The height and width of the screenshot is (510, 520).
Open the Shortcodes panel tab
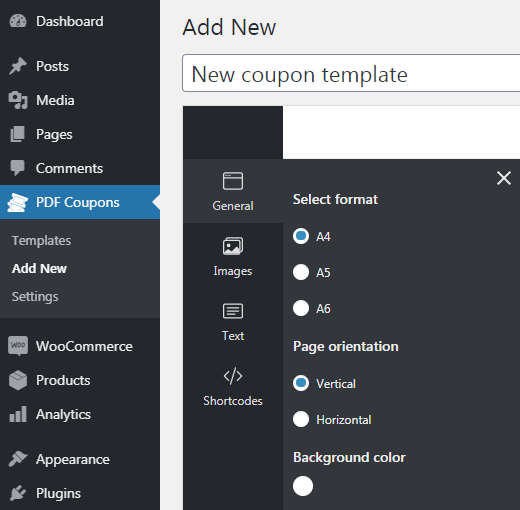coord(233,387)
